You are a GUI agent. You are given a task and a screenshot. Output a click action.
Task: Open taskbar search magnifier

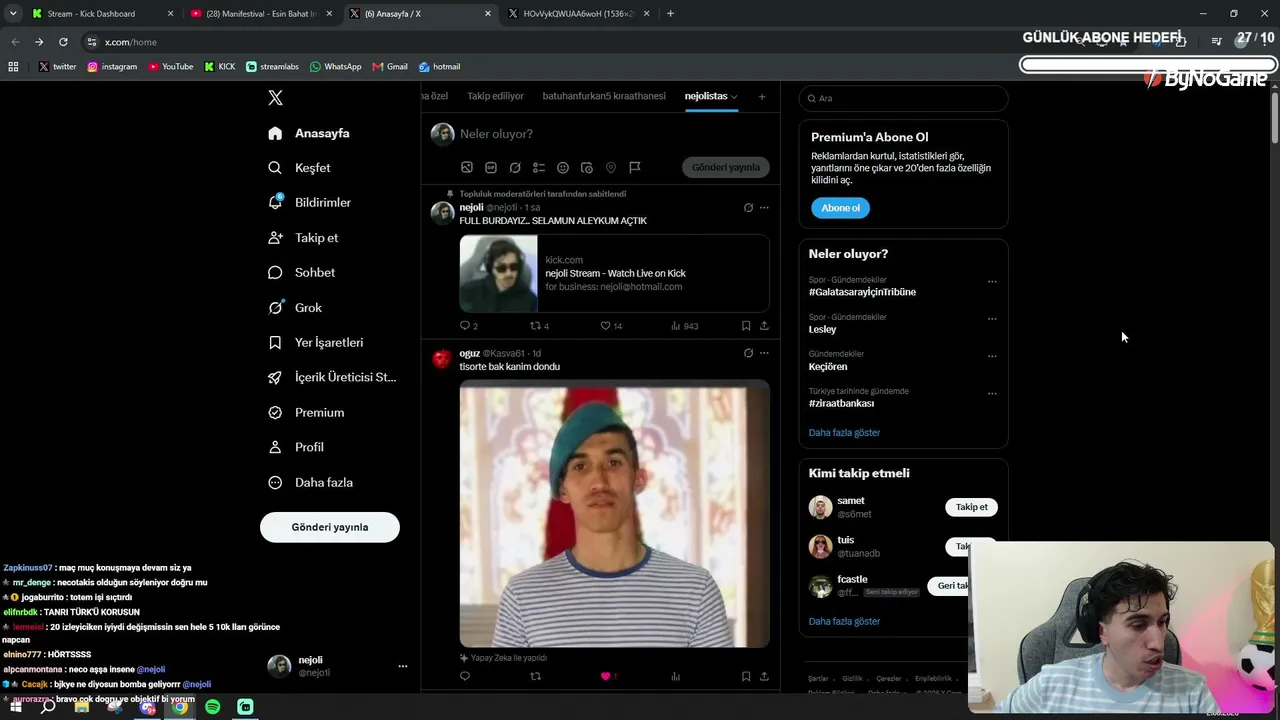coord(48,707)
